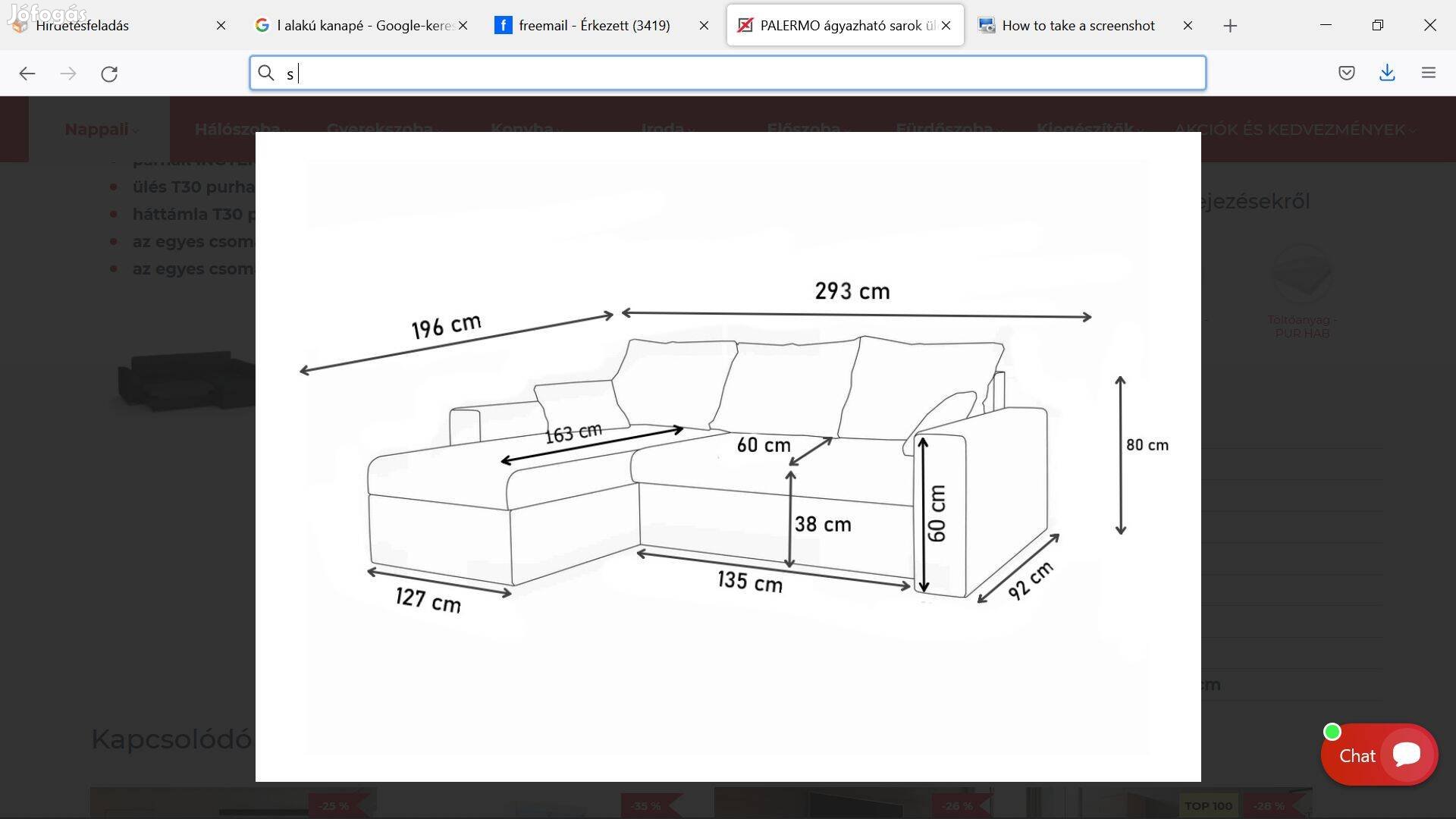Close the Google search tab
This screenshot has height=819, width=1456.
(463, 26)
